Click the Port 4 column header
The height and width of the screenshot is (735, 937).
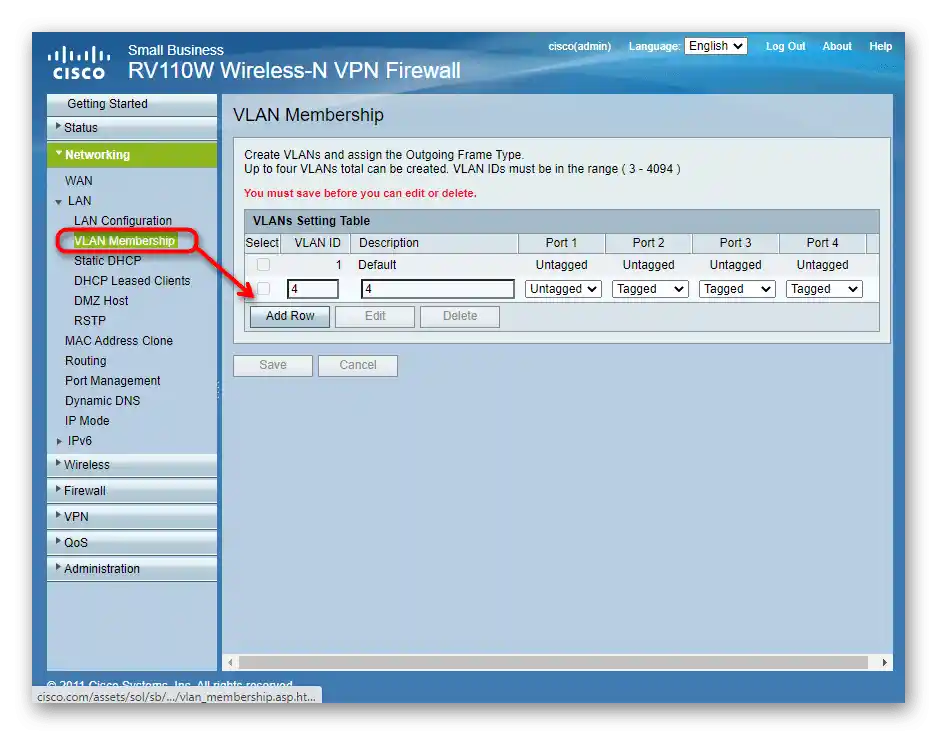[x=822, y=243]
